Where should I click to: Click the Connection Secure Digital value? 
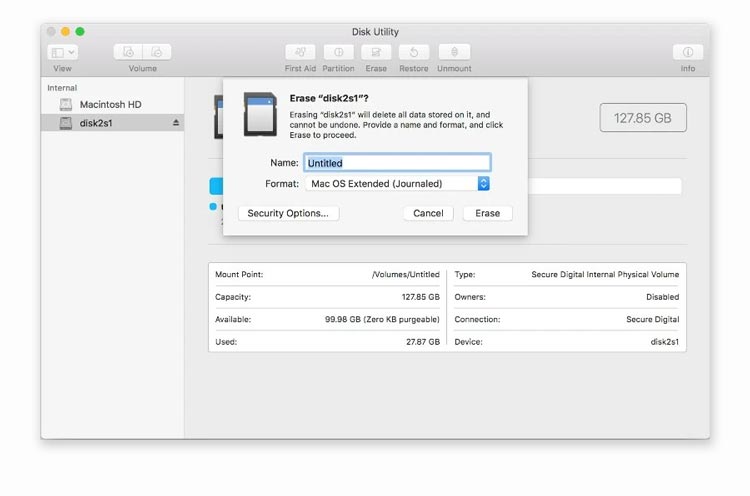652,320
